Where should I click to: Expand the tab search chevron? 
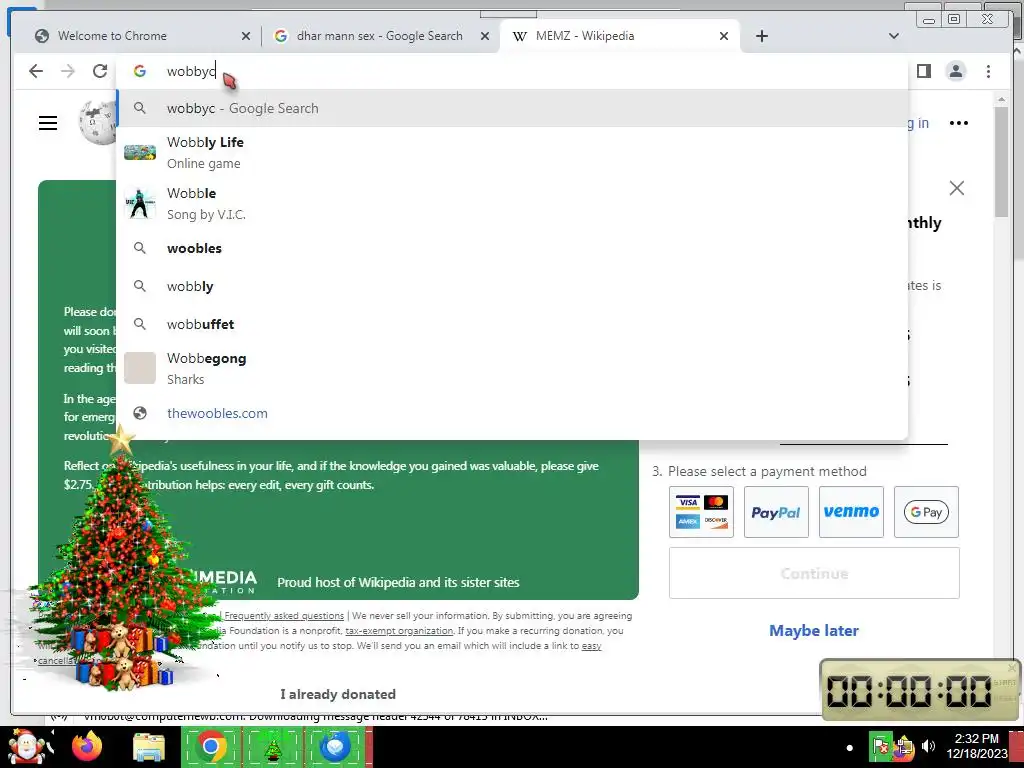(x=894, y=36)
